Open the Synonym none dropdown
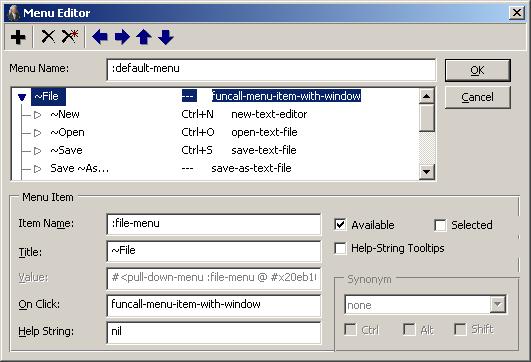 [x=497, y=304]
